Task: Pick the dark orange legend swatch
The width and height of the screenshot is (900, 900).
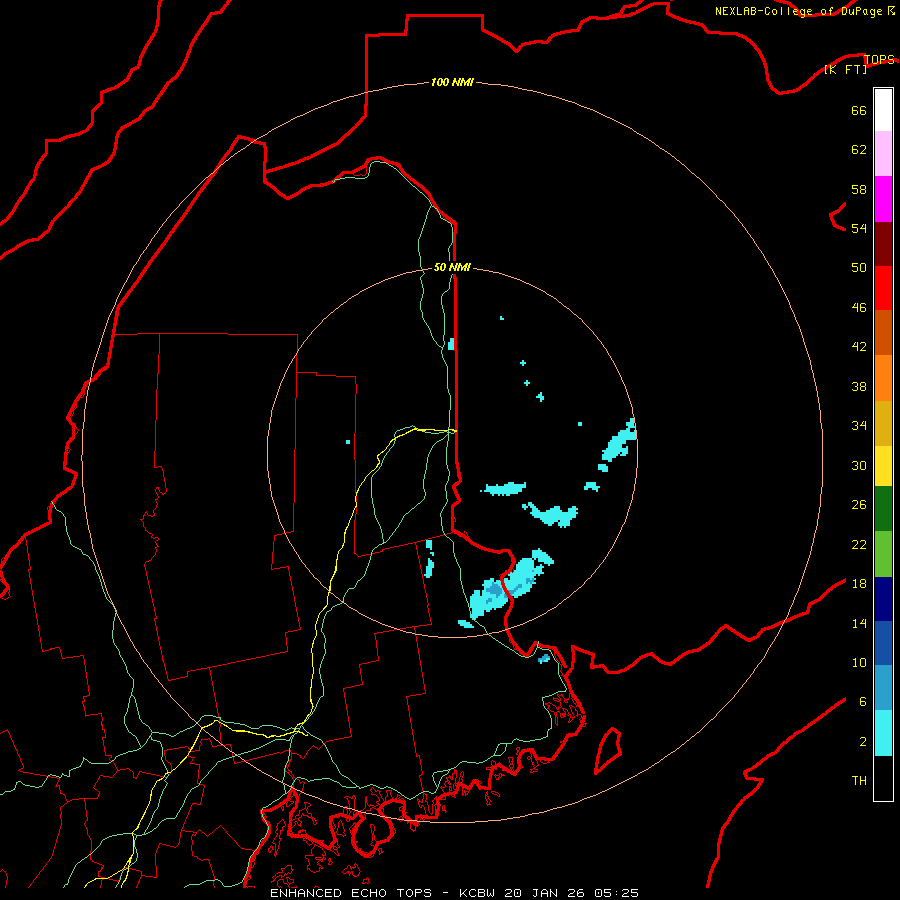Action: click(x=883, y=332)
